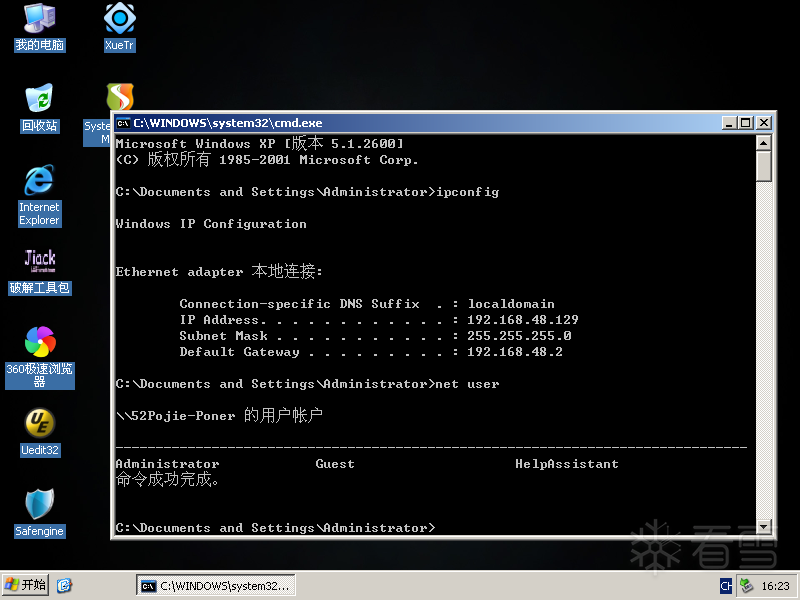Viewport: 800px width, 600px height.
Task: Open the 开始 Start button
Action: click(x=26, y=585)
